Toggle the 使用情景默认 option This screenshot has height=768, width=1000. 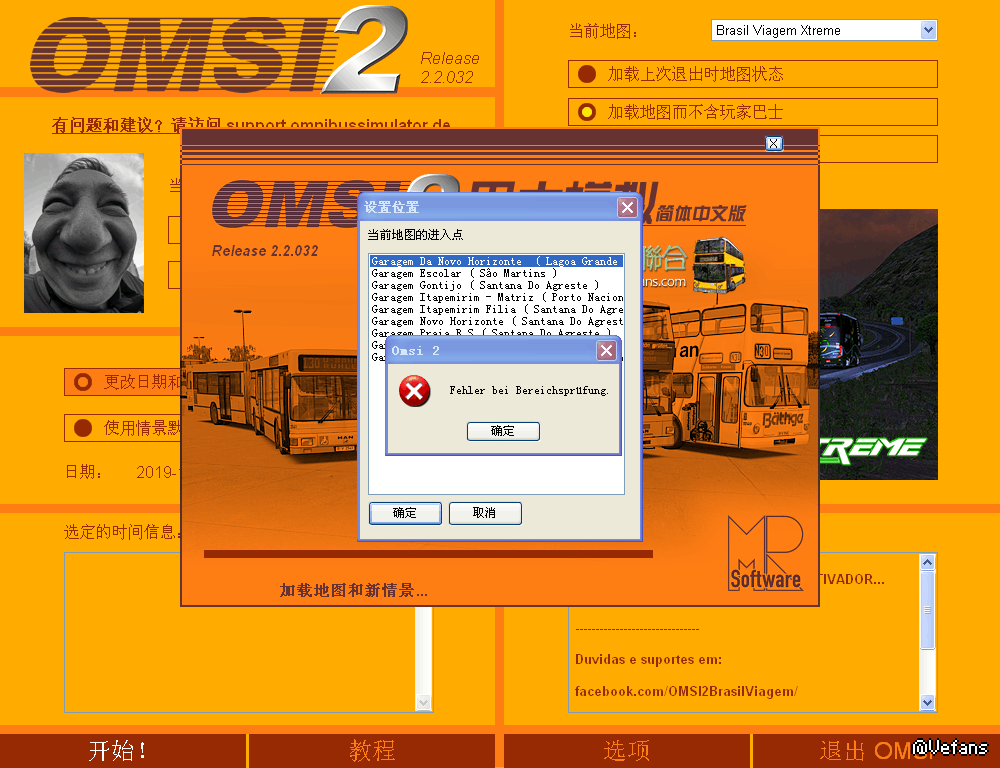[x=123, y=428]
